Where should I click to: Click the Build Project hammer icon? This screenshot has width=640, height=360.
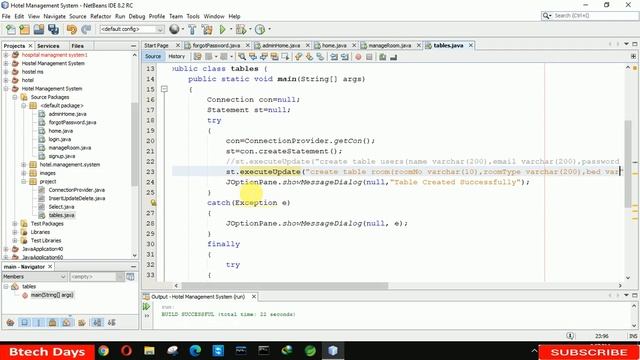(192, 29)
